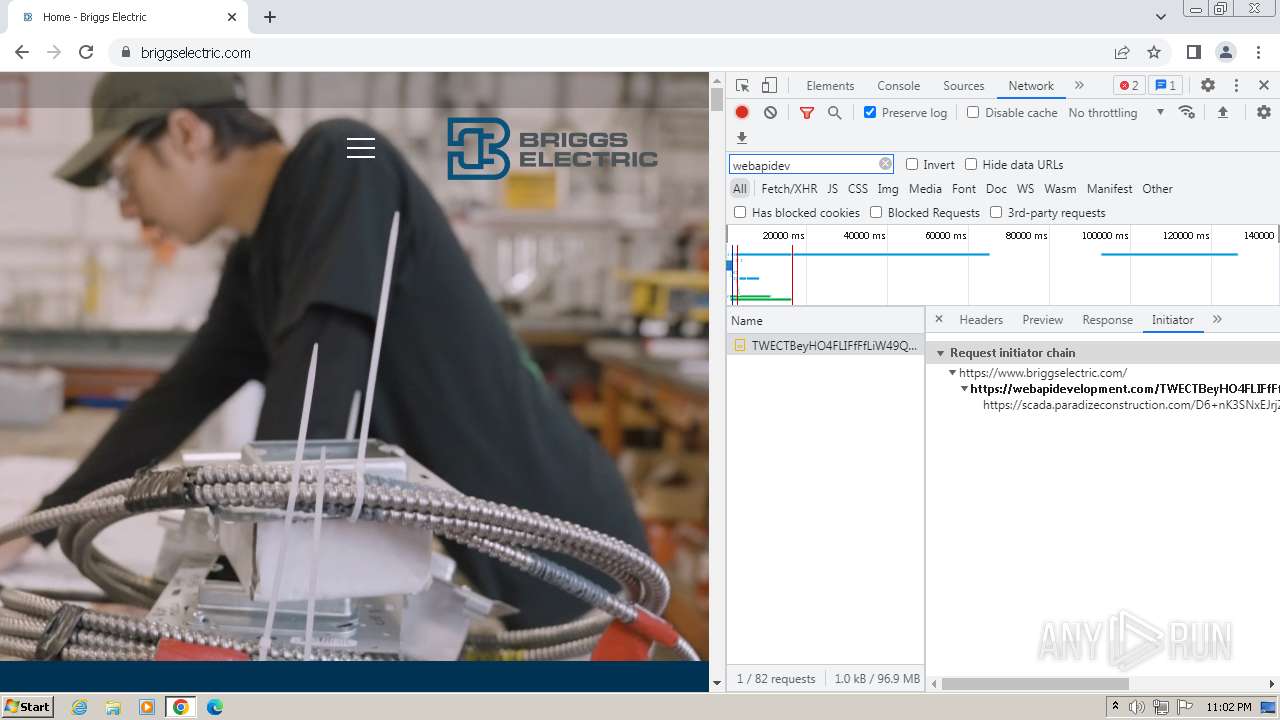Open network search with the magnifier icon
This screenshot has width=1280, height=720.
pos(834,113)
